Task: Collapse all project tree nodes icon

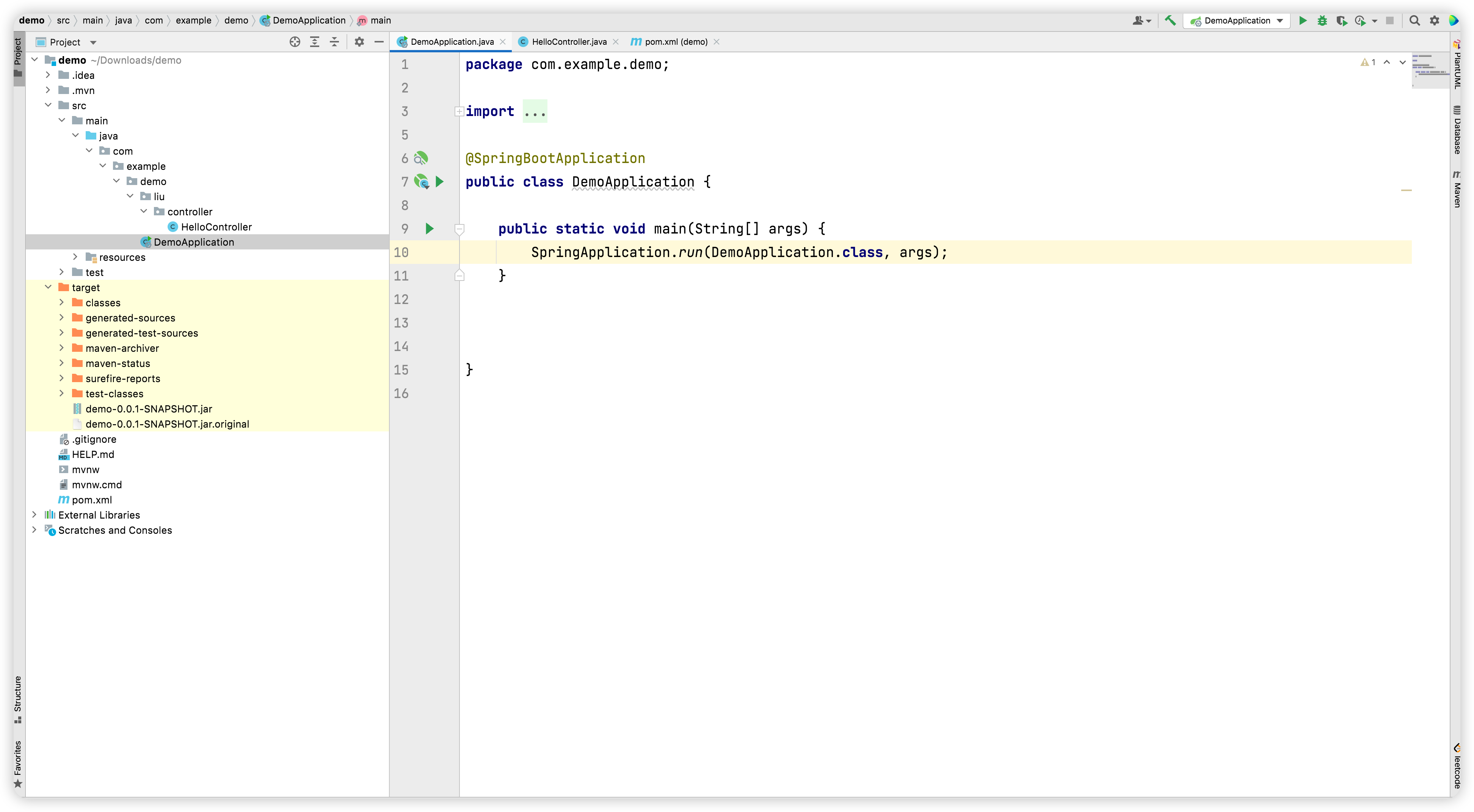Action: pyautogui.click(x=334, y=42)
